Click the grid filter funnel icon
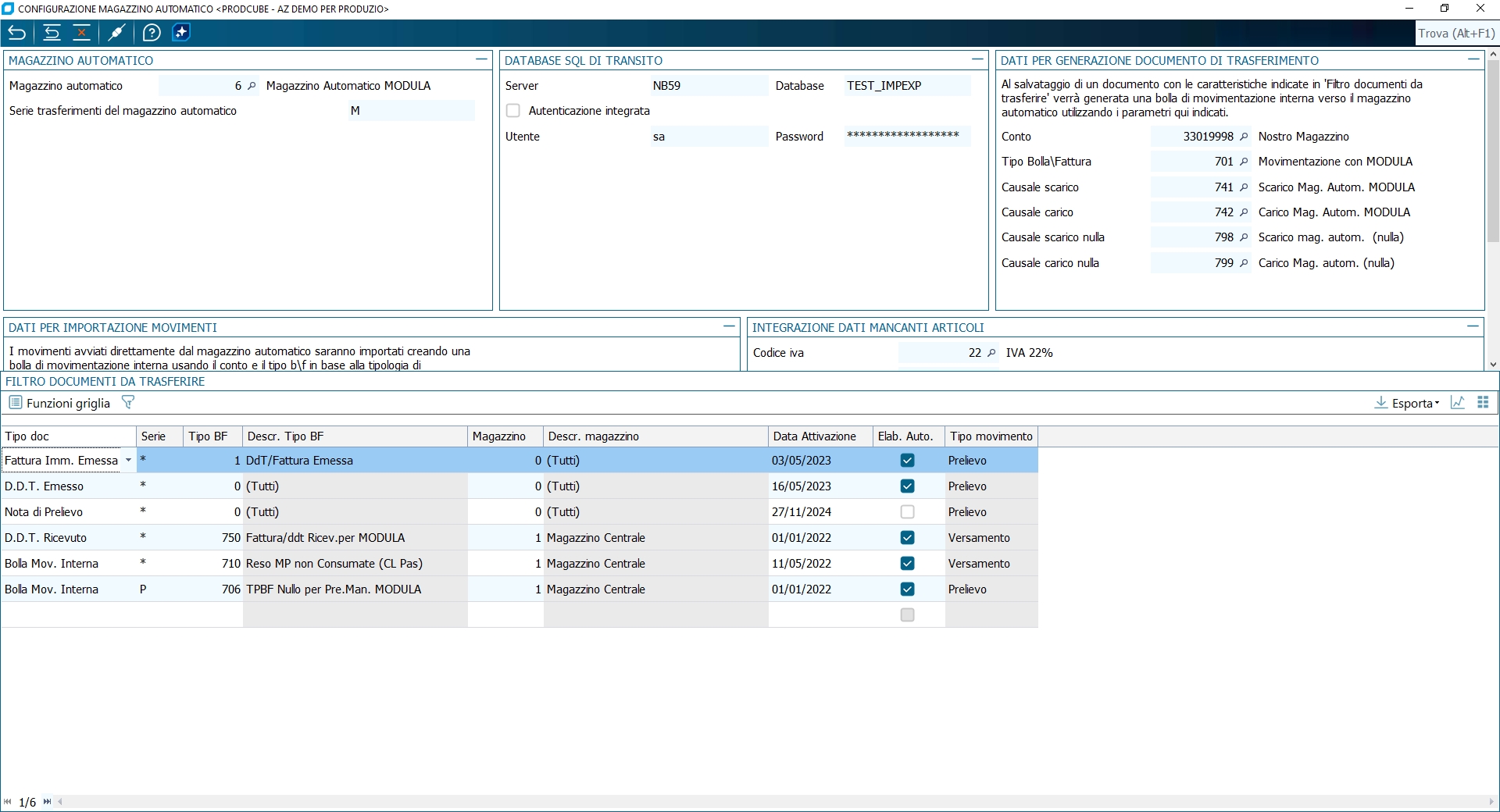The height and width of the screenshot is (812, 1500). [128, 402]
